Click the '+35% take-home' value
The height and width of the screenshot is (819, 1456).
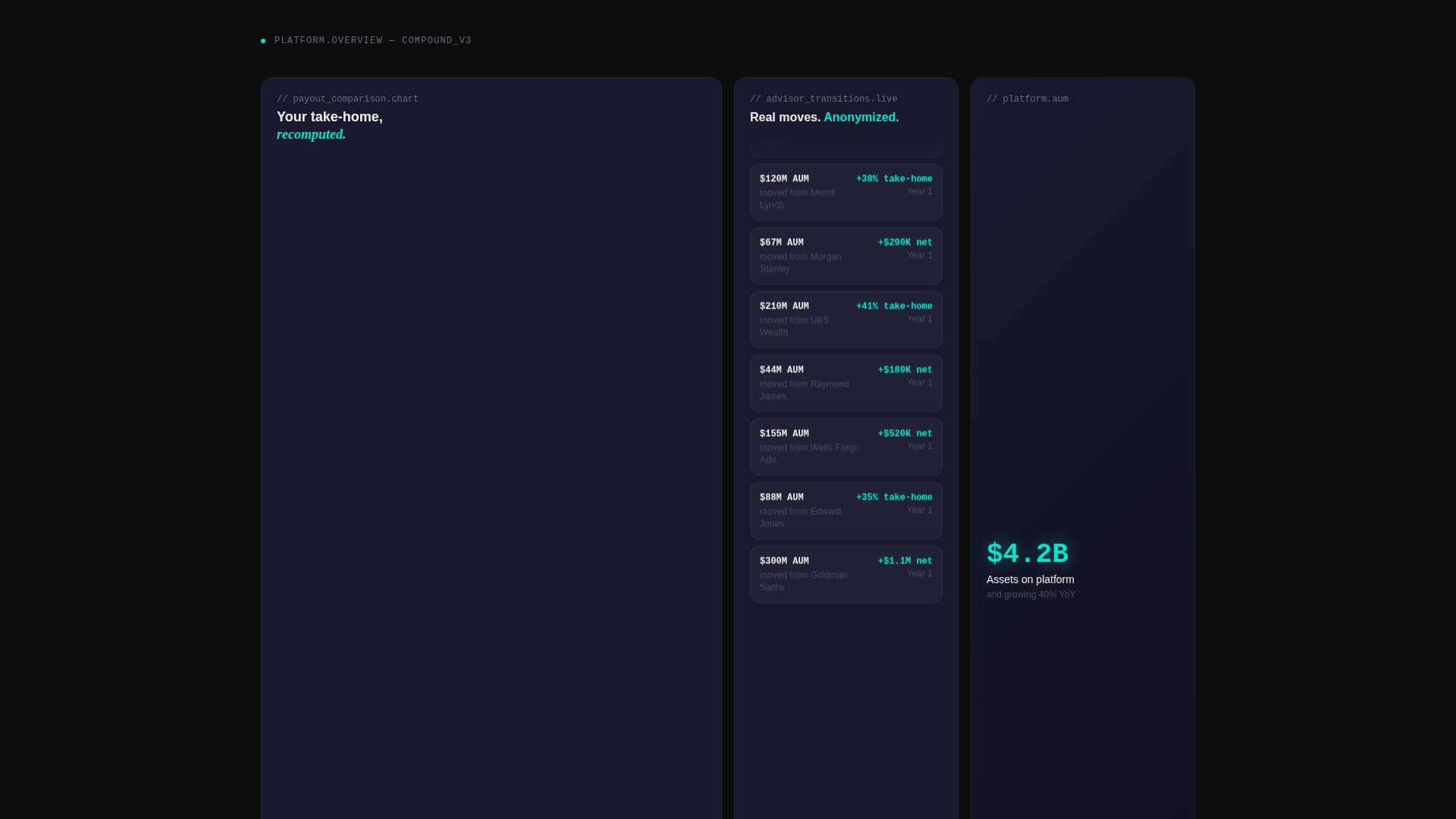[894, 497]
